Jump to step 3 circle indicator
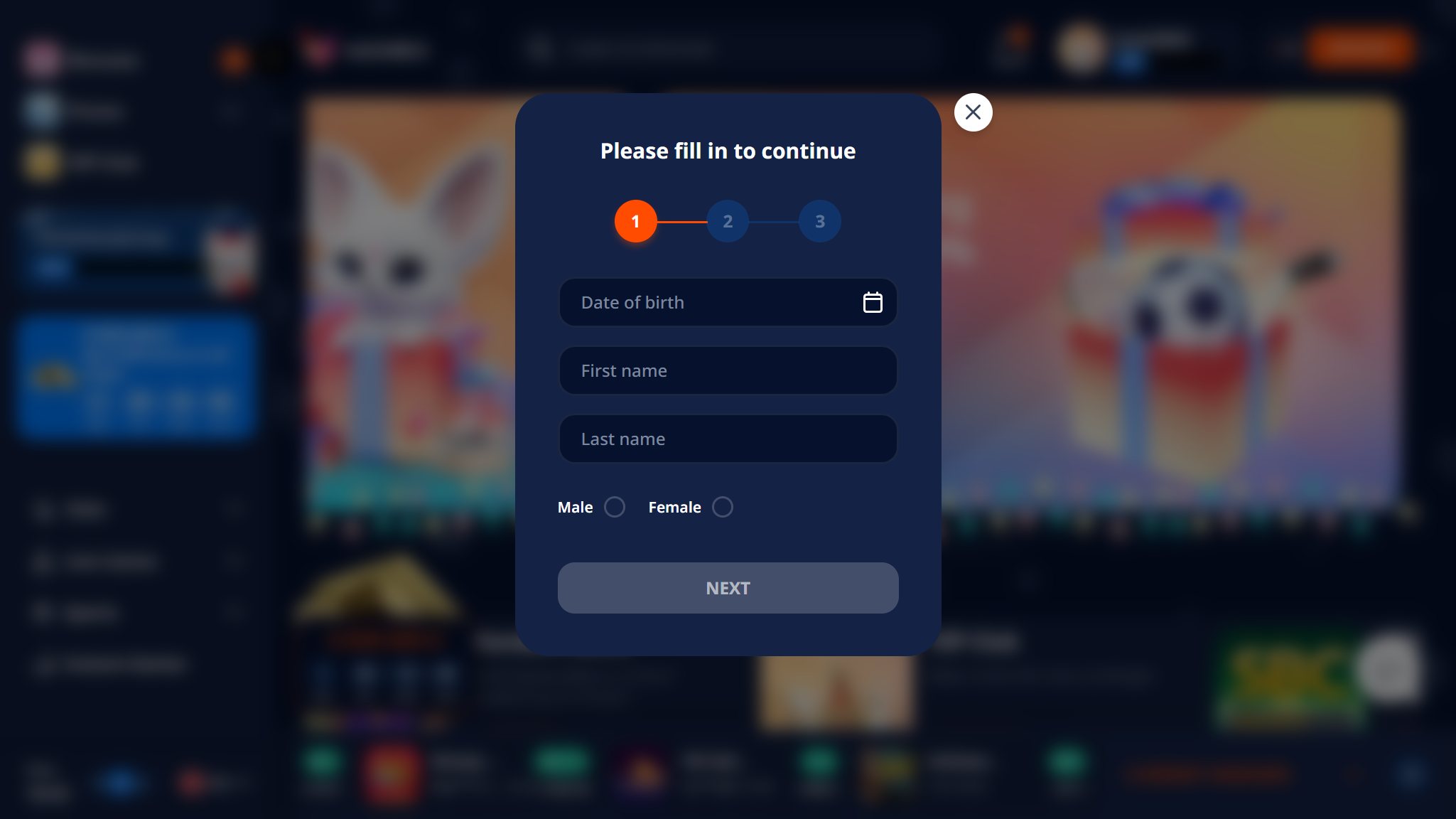The height and width of the screenshot is (819, 1456). (819, 221)
